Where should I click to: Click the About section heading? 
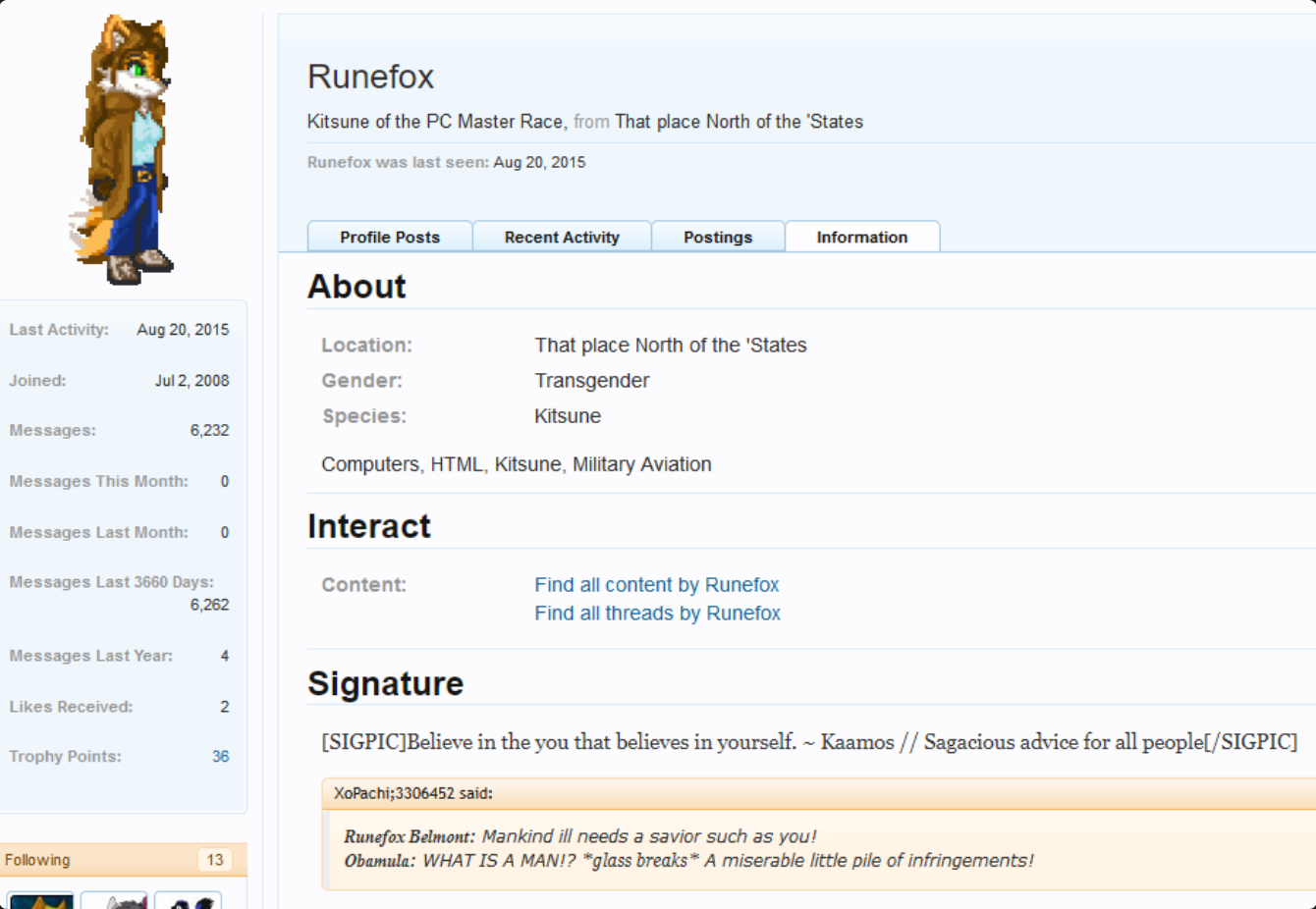click(356, 287)
